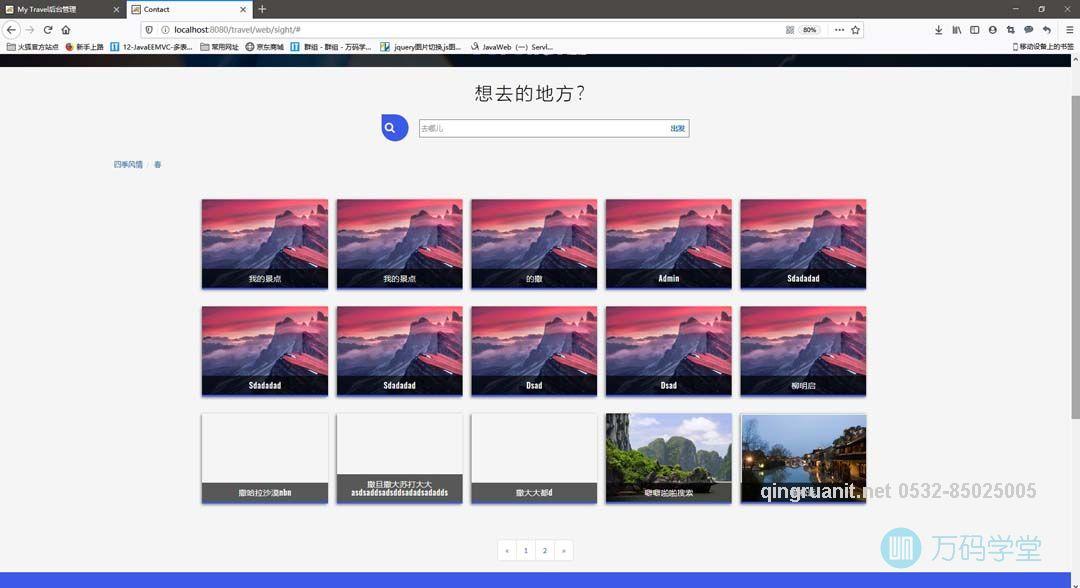Screen dimensions: 1080x588
Task: Click the 出发 search button
Action: pos(677,128)
